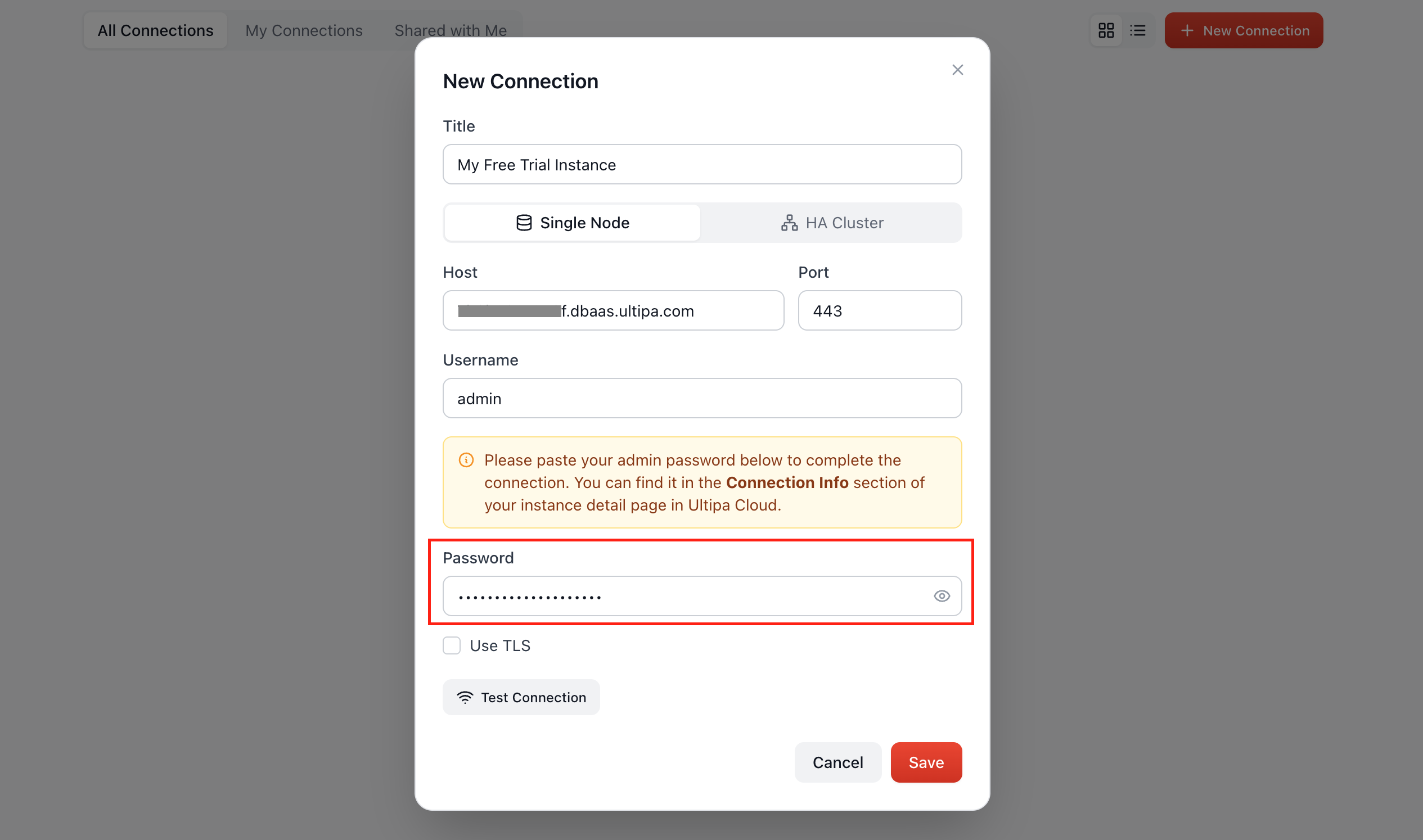Switch to list view icon
This screenshot has width=1423, height=840.
tap(1137, 30)
